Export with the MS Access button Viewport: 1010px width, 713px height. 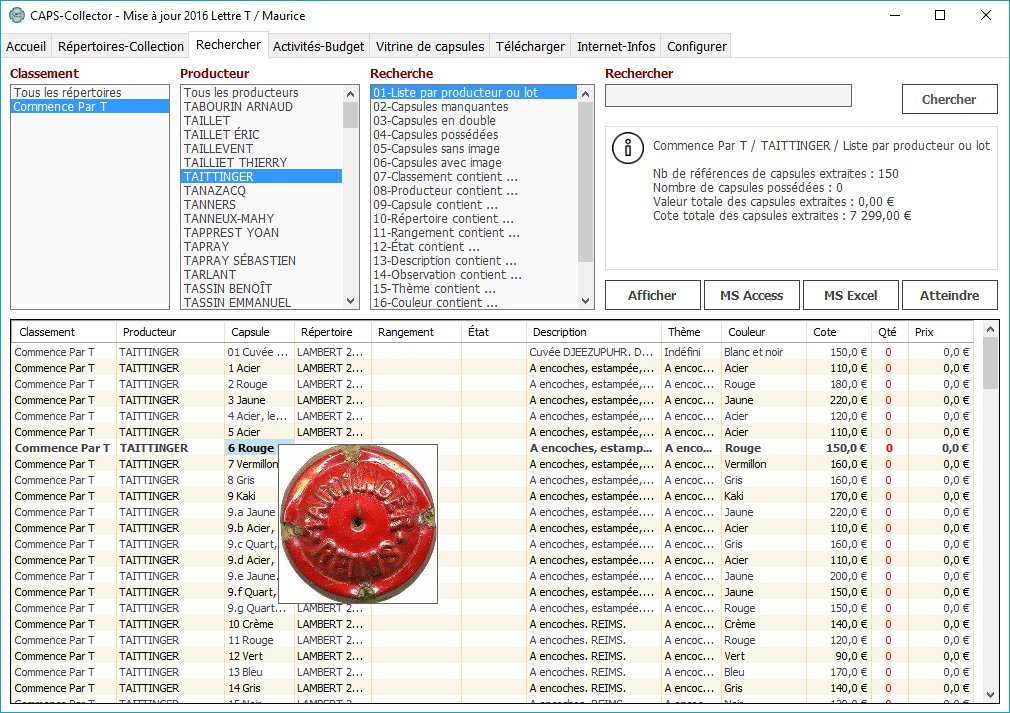coord(752,295)
